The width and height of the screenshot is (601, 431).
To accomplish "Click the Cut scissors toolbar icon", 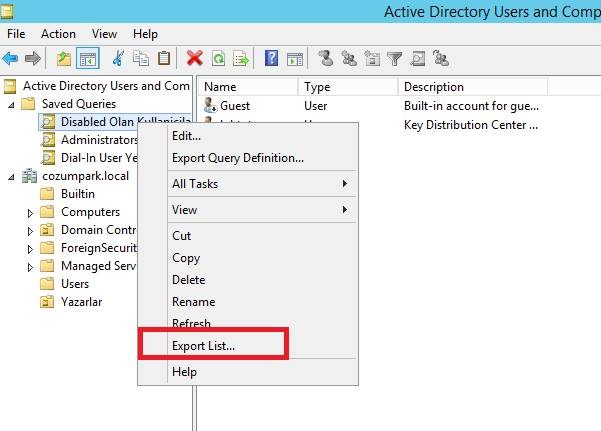I will coord(118,59).
